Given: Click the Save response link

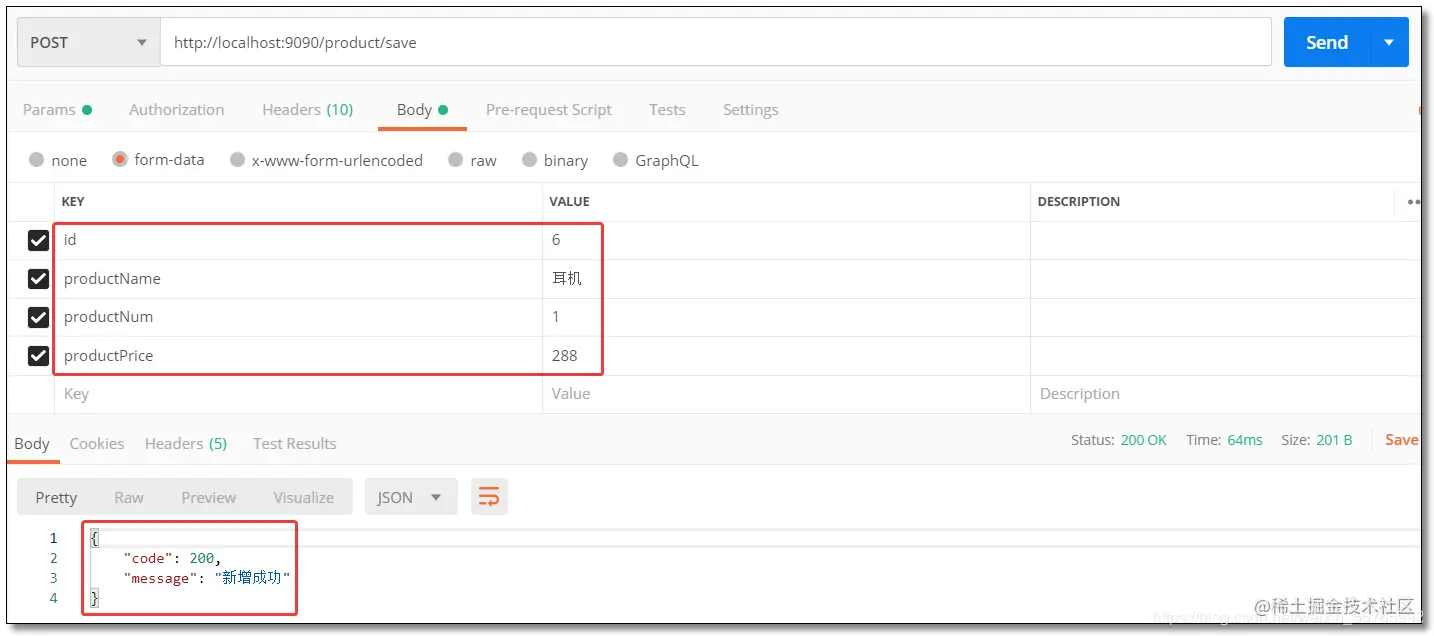Looking at the screenshot, I should pyautogui.click(x=1402, y=440).
